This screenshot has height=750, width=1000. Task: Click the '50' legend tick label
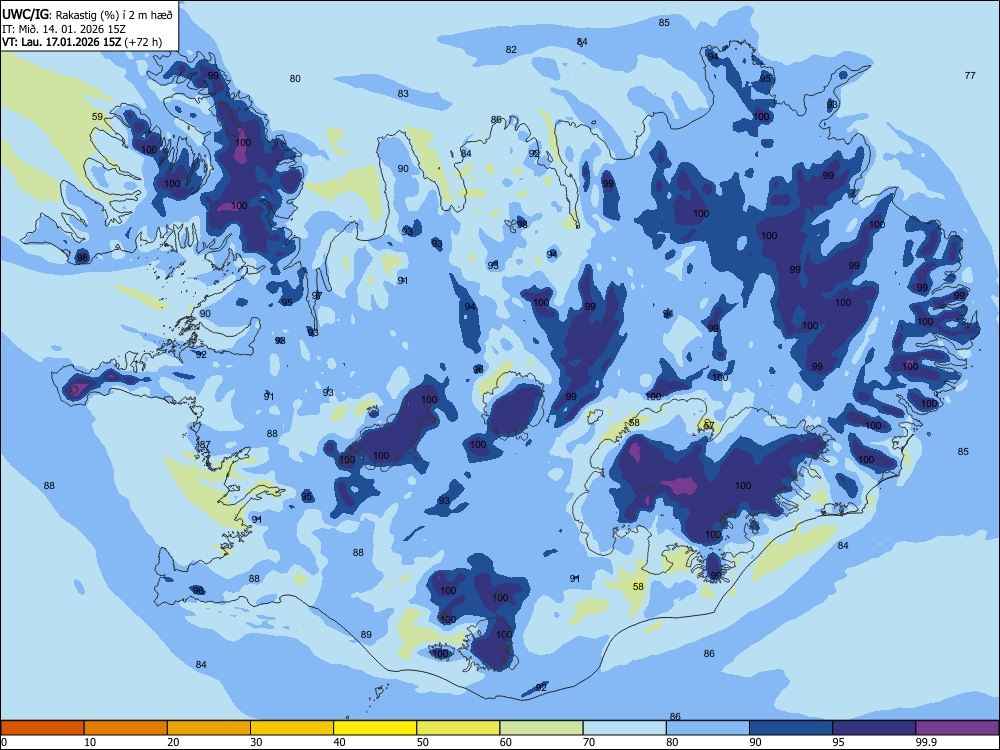point(423,742)
